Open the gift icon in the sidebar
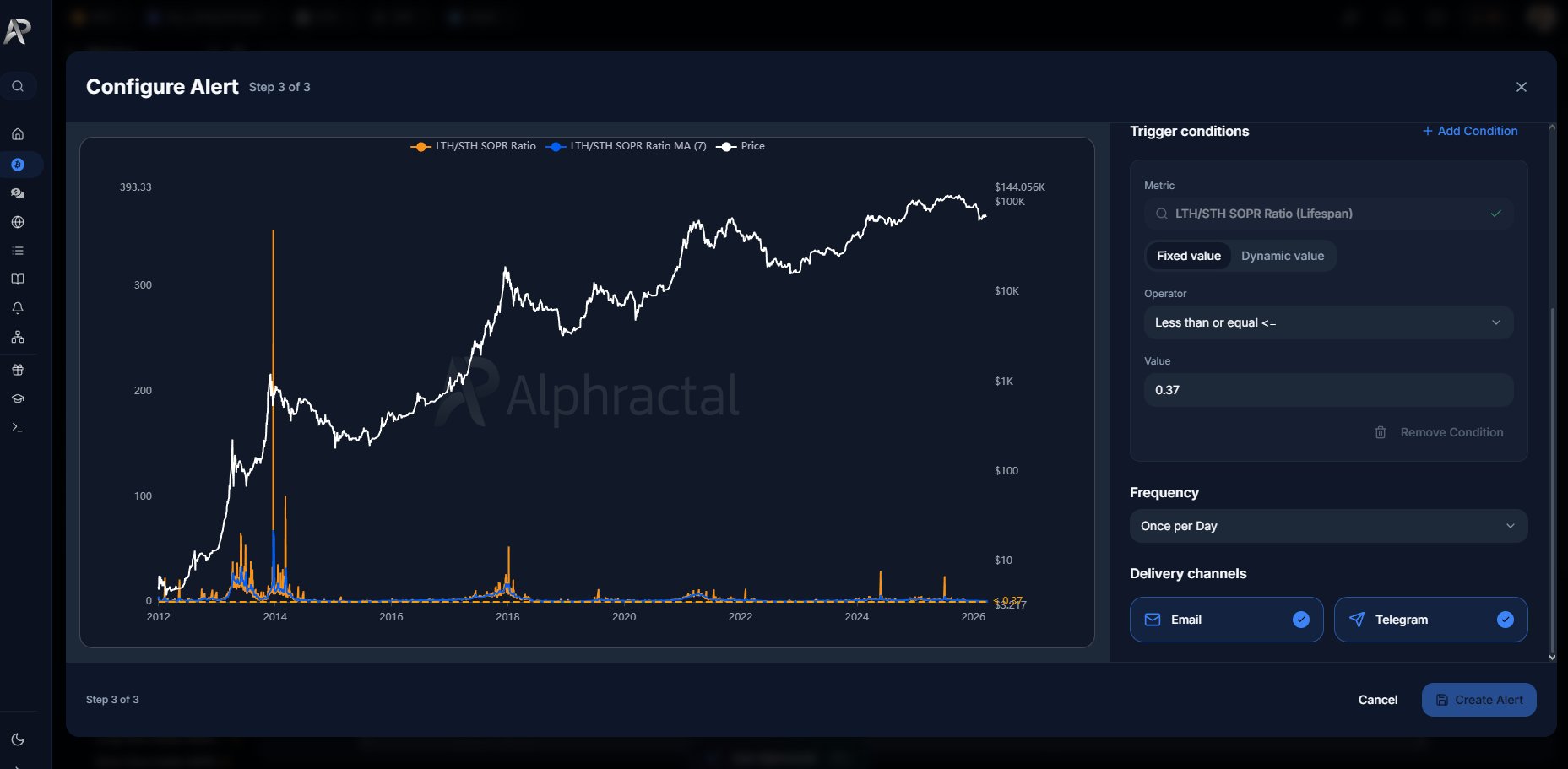Image resolution: width=1568 pixels, height=769 pixels. click(18, 370)
